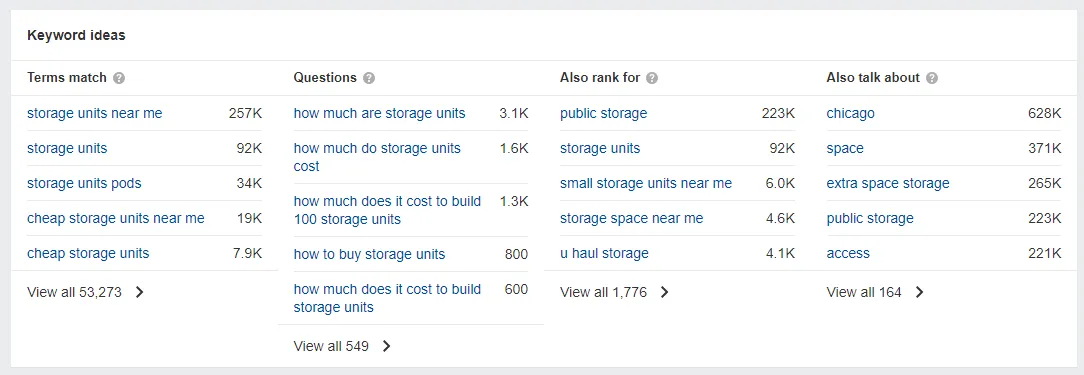Click chevron beside View all 1,776

664,292
